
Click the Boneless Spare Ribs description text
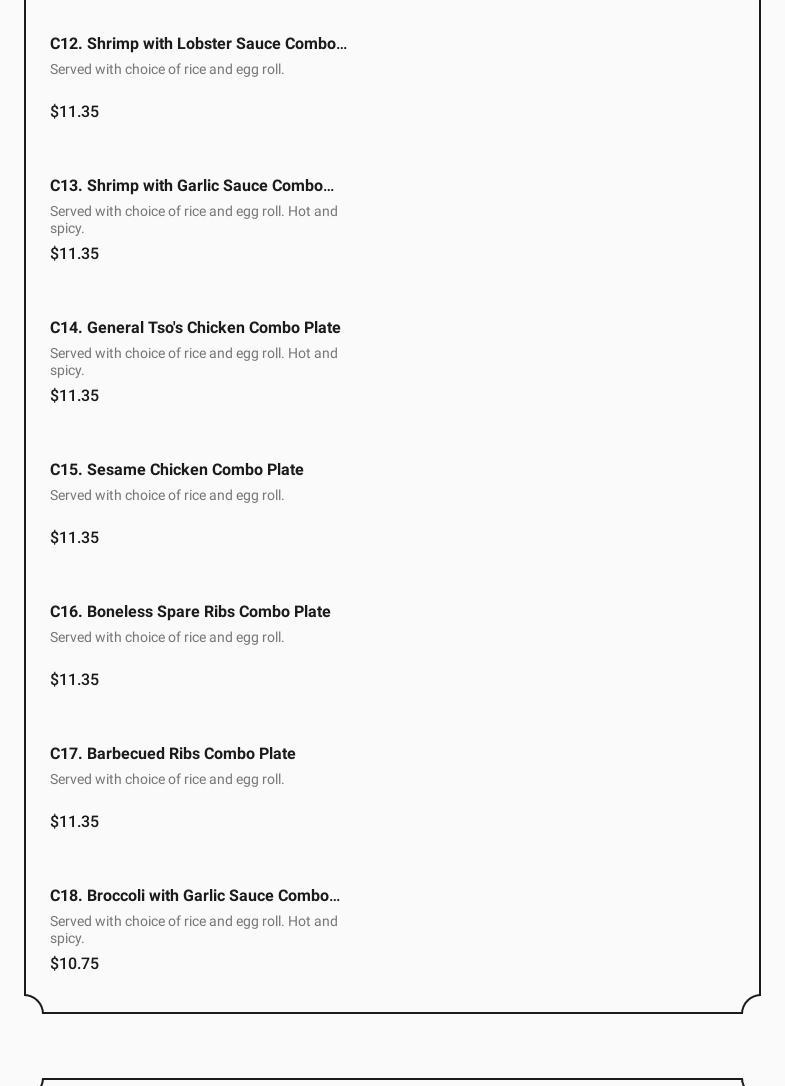pyautogui.click(x=167, y=638)
